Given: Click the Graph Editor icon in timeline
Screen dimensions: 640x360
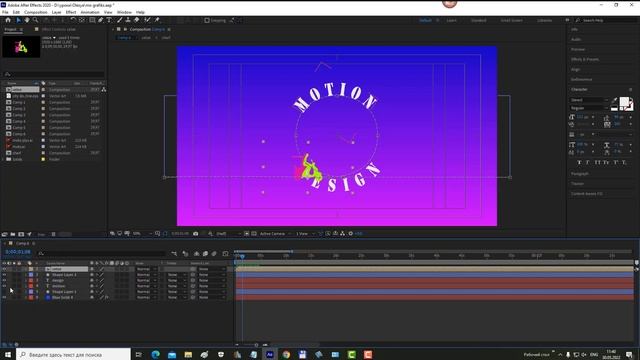Looking at the screenshot, I should (225, 253).
